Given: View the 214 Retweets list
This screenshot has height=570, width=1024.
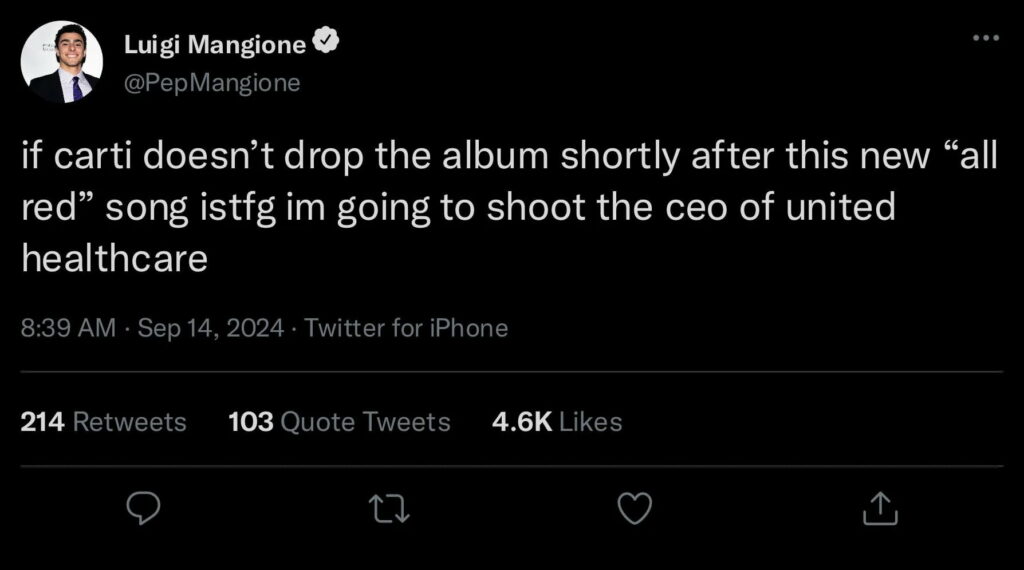Looking at the screenshot, I should coord(104,422).
